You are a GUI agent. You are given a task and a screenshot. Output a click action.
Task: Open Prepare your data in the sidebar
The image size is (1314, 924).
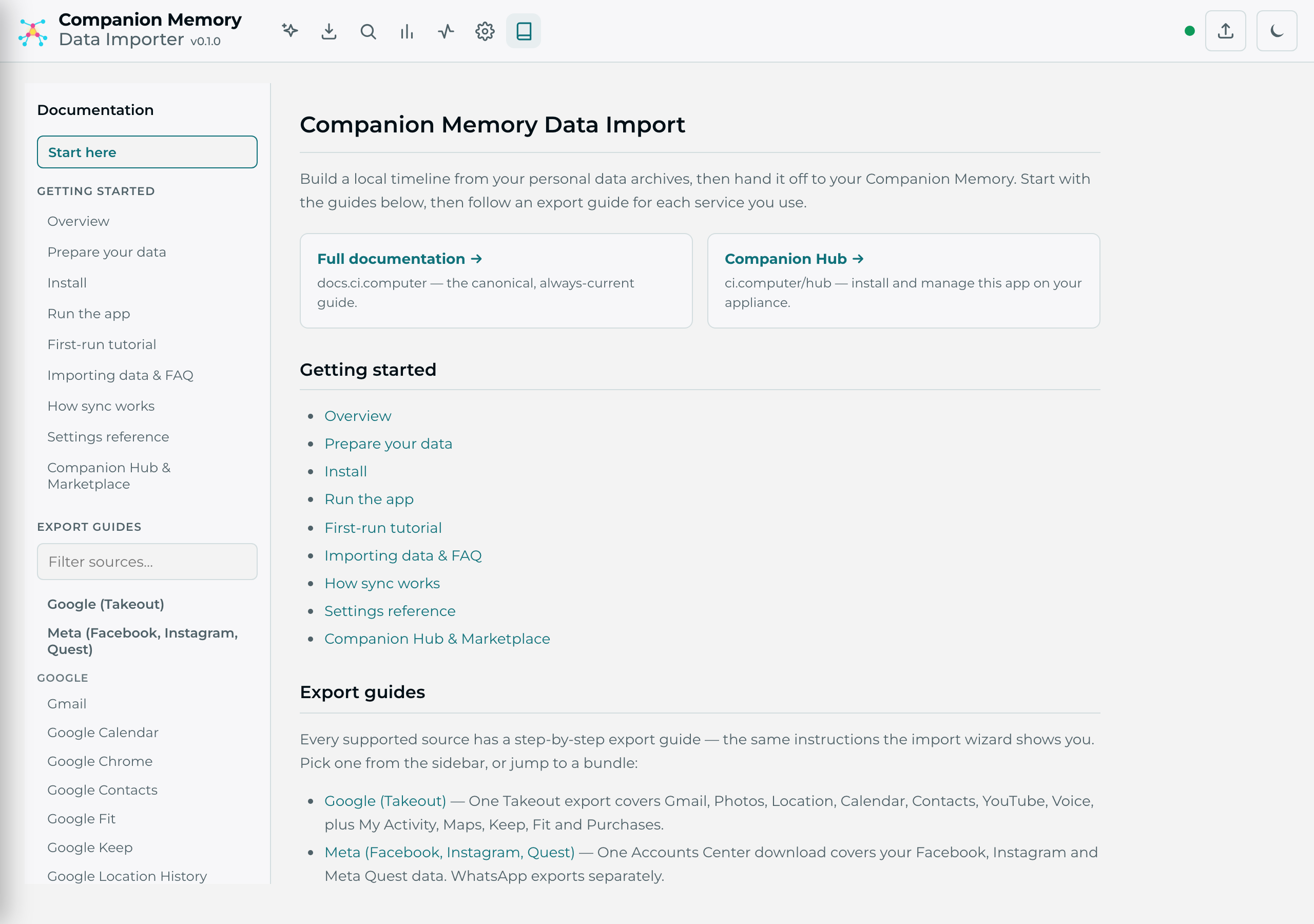click(106, 252)
